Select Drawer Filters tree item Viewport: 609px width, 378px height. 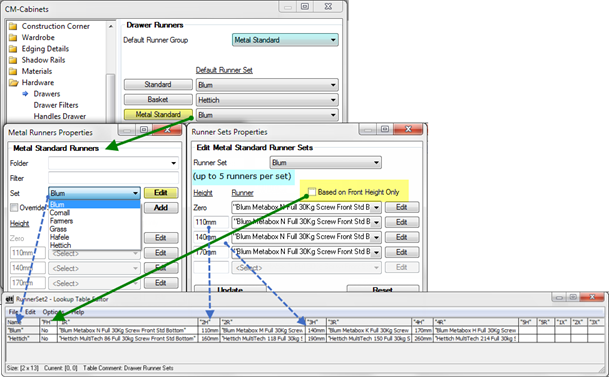[x=56, y=105]
